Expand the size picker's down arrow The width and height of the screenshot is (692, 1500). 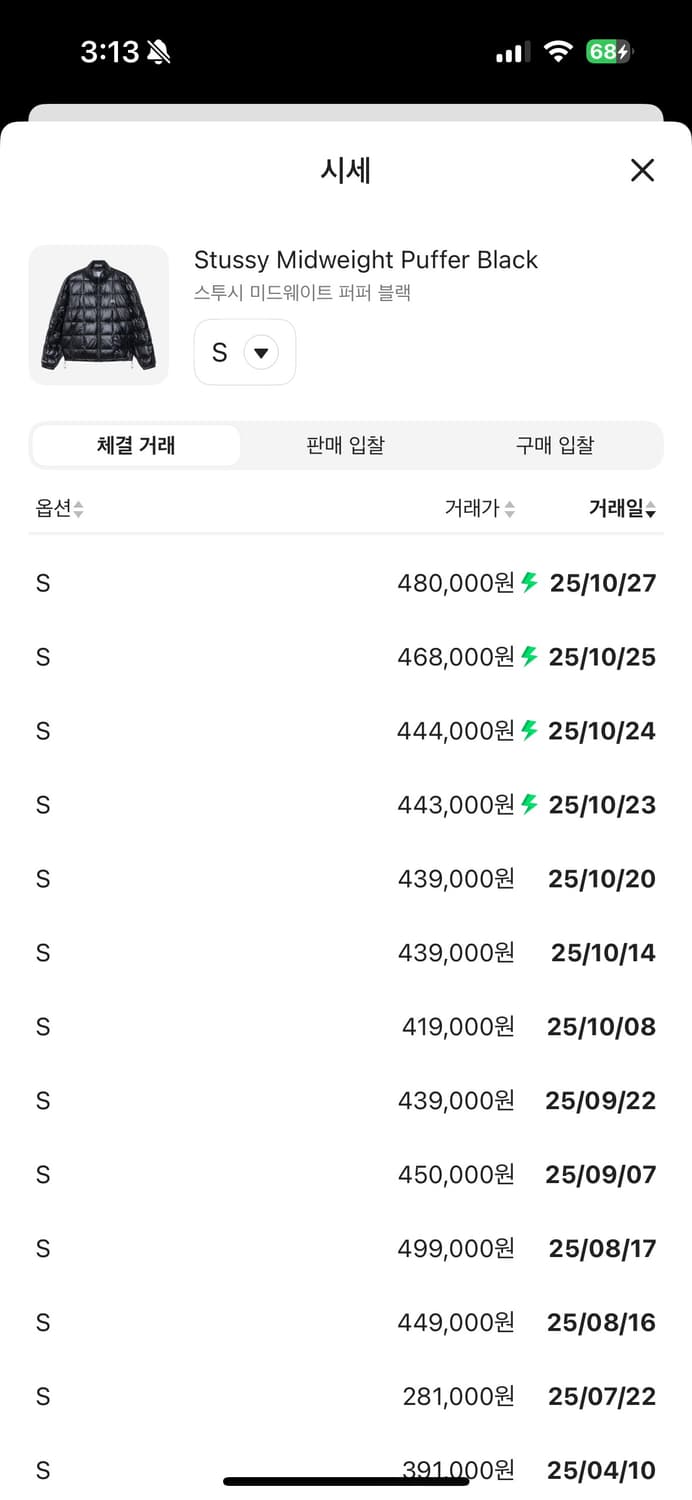pos(261,352)
